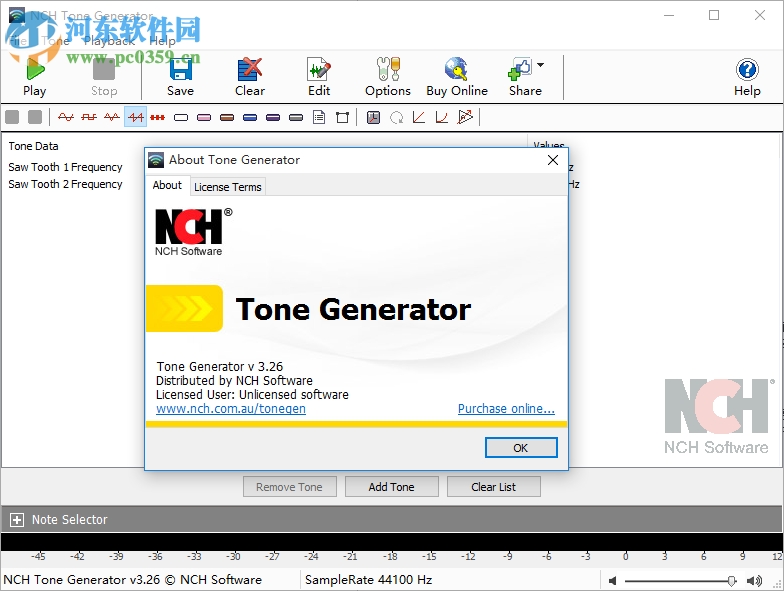Click the SampleRate 44100 Hz status text
This screenshot has height=591, width=784.
[x=368, y=580]
